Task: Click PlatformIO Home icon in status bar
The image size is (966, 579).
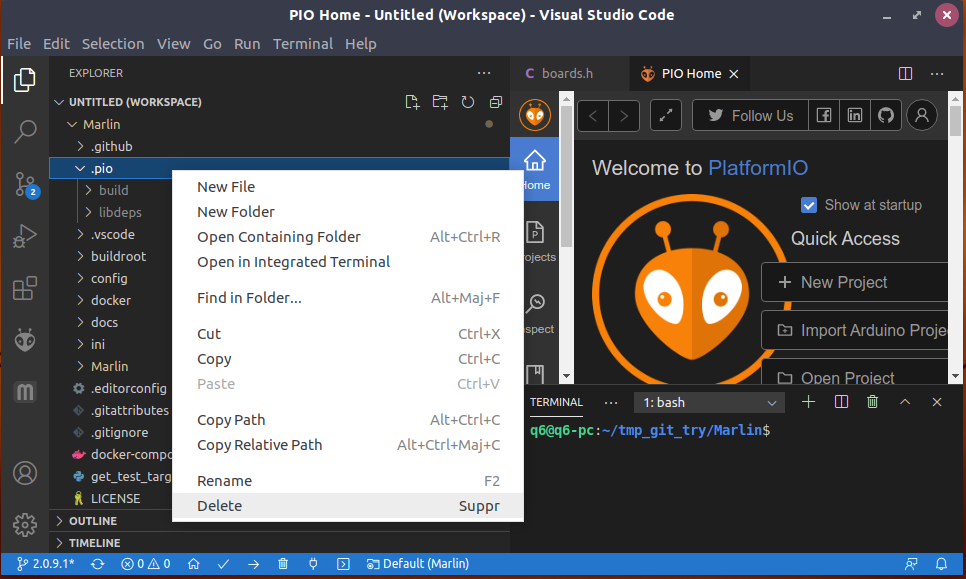Action: coord(193,564)
